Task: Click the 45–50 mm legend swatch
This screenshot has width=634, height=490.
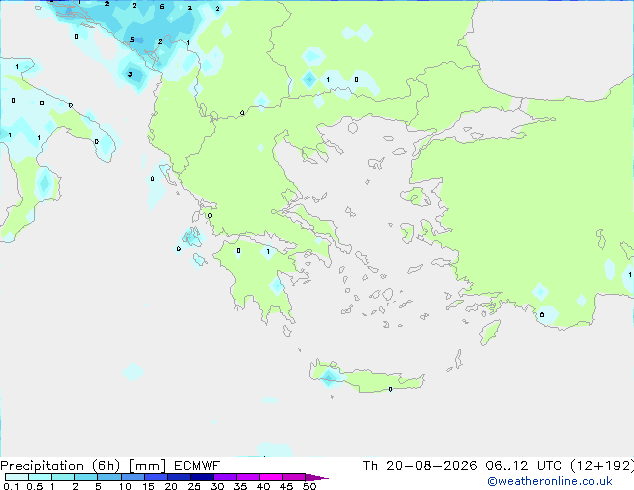Action: (x=294, y=477)
